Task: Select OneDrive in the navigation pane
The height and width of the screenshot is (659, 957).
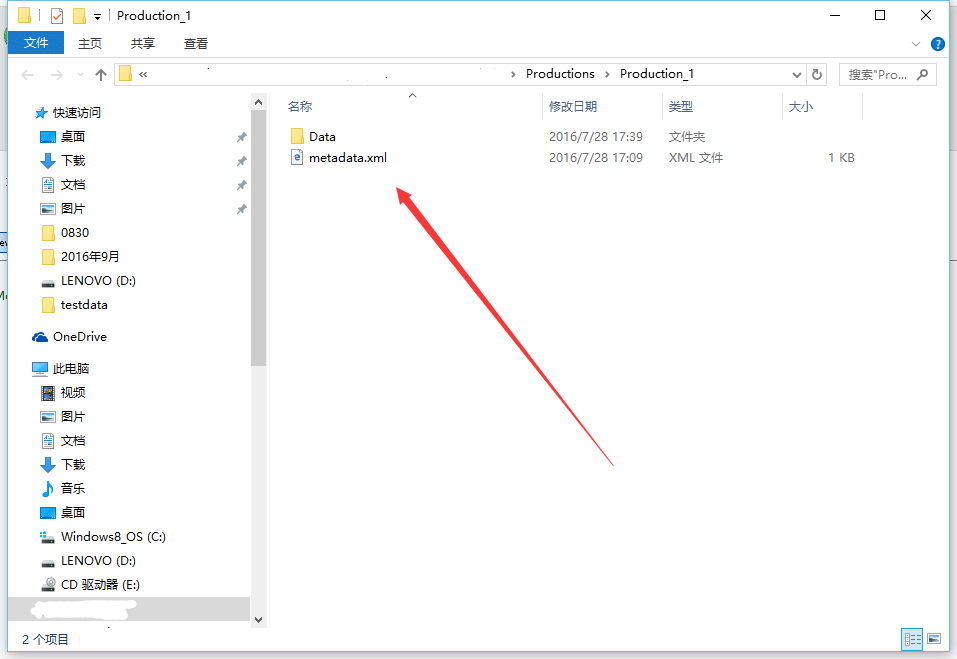Action: [79, 337]
